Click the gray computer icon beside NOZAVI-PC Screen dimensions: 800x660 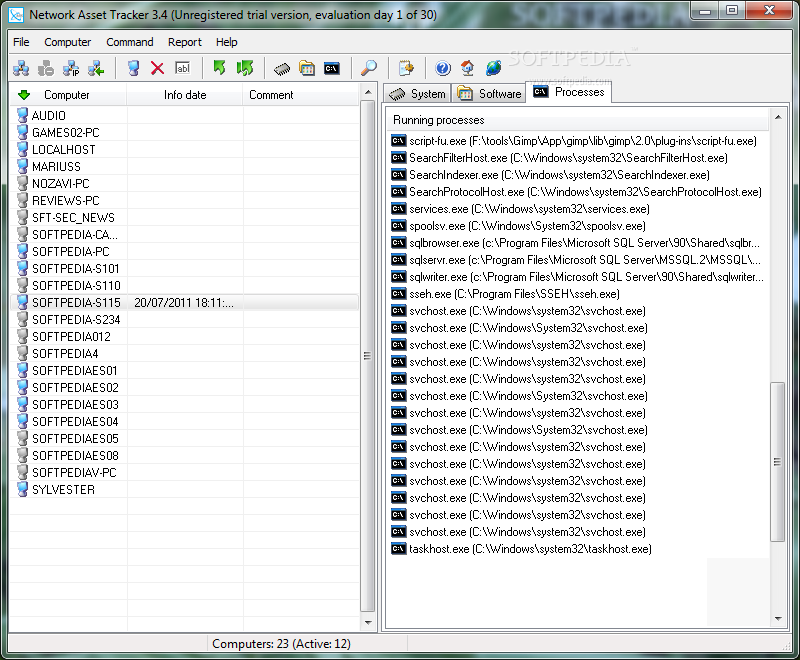tap(22, 183)
